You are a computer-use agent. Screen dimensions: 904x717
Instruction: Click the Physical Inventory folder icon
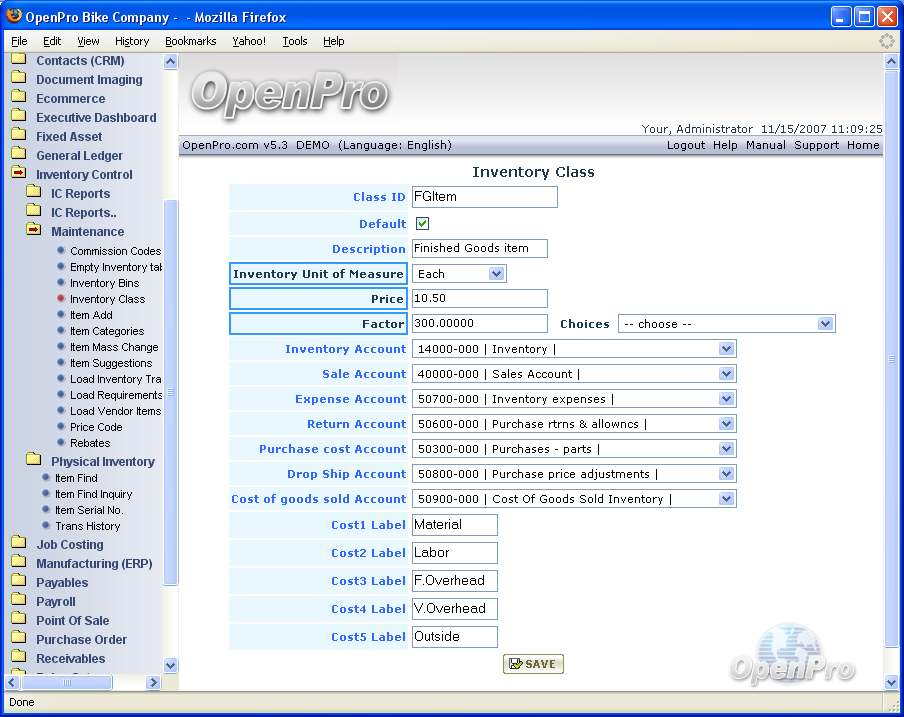pyautogui.click(x=33, y=461)
